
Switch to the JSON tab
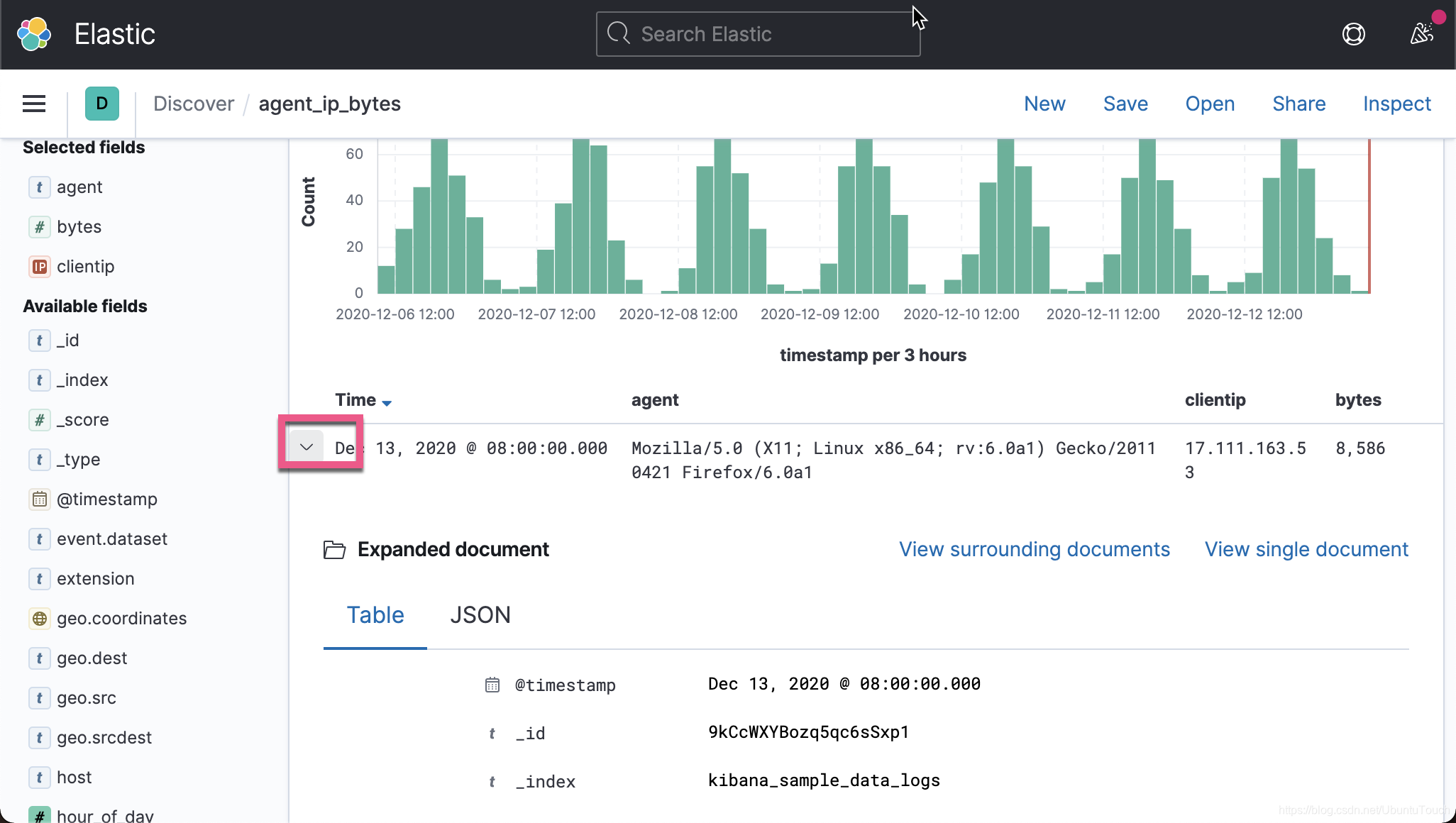click(x=480, y=614)
